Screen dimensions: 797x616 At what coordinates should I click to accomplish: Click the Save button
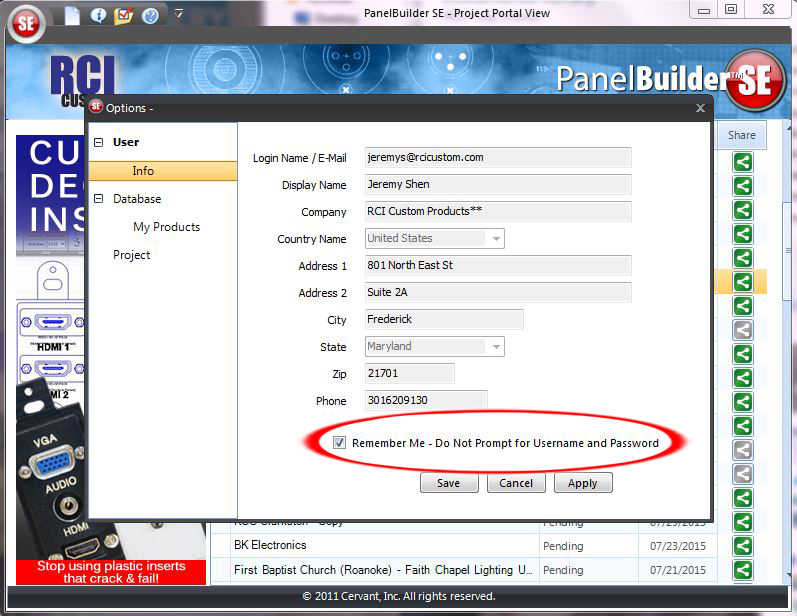[449, 483]
